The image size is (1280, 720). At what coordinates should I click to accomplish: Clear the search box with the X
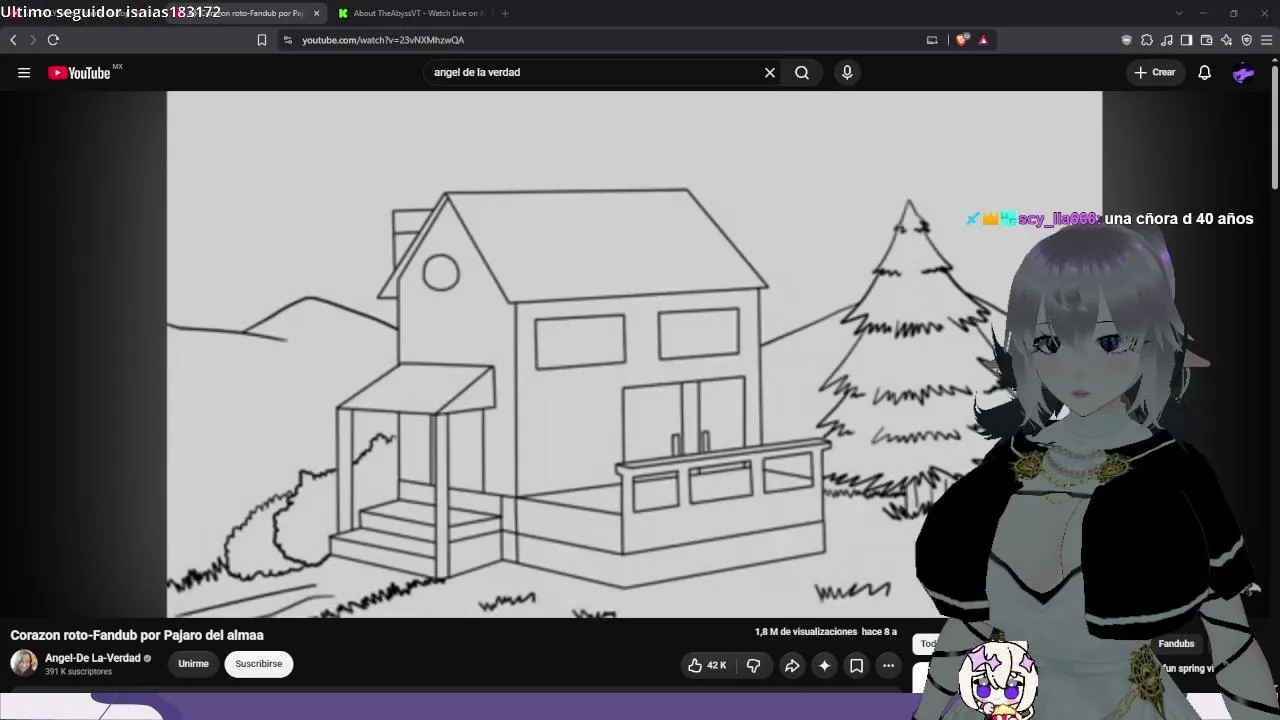pyautogui.click(x=770, y=72)
